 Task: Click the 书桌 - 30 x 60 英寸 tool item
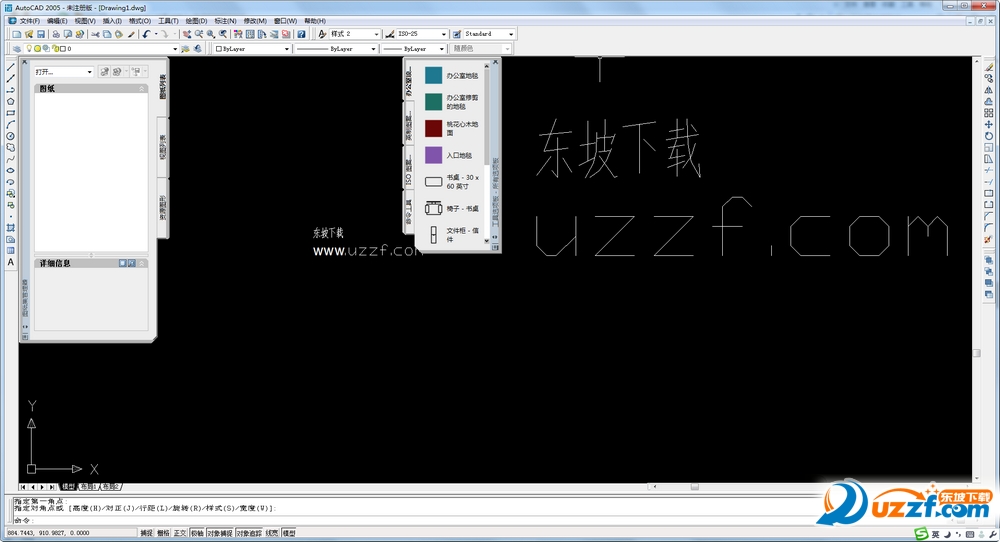[x=452, y=182]
